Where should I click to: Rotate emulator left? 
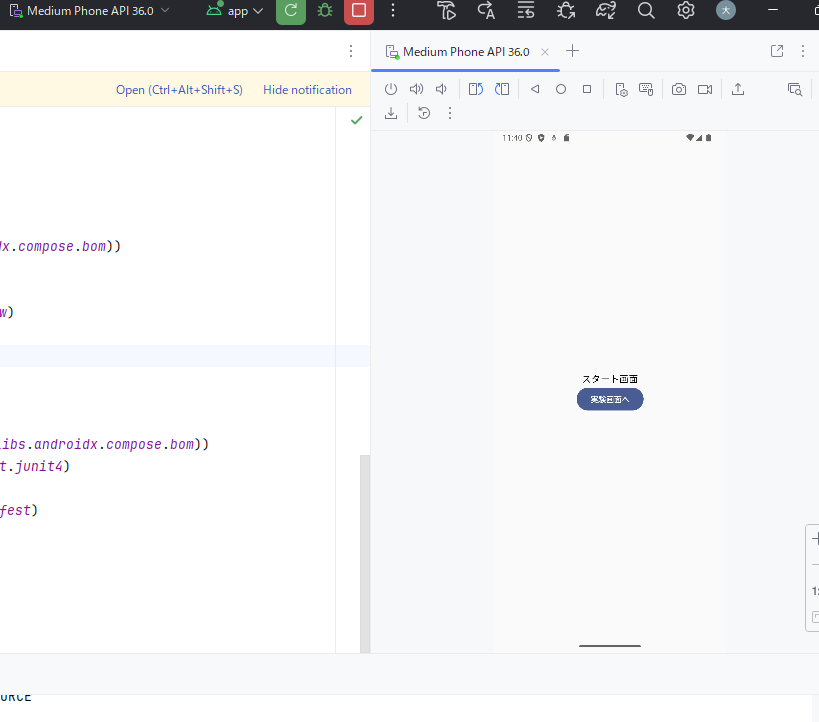tap(476, 89)
